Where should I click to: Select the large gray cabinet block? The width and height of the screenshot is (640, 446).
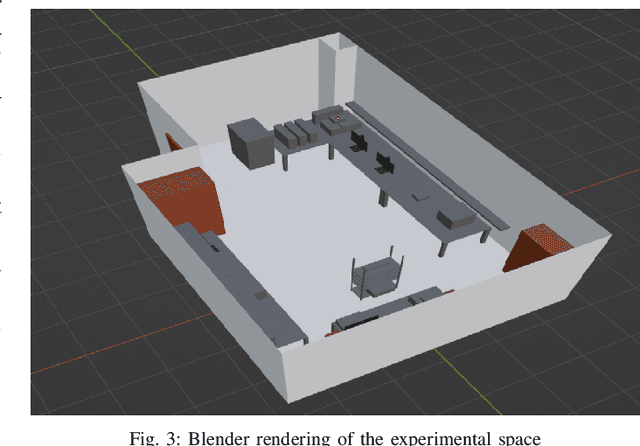[250, 143]
